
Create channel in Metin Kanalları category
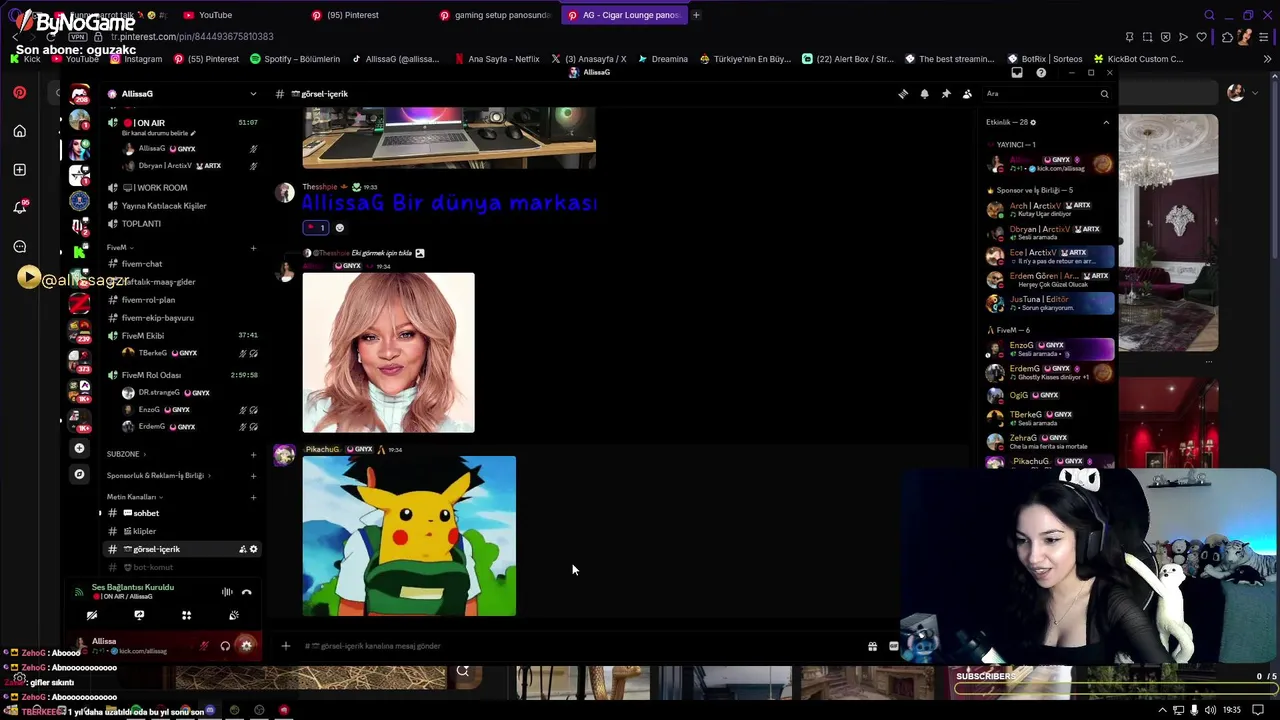click(x=253, y=497)
